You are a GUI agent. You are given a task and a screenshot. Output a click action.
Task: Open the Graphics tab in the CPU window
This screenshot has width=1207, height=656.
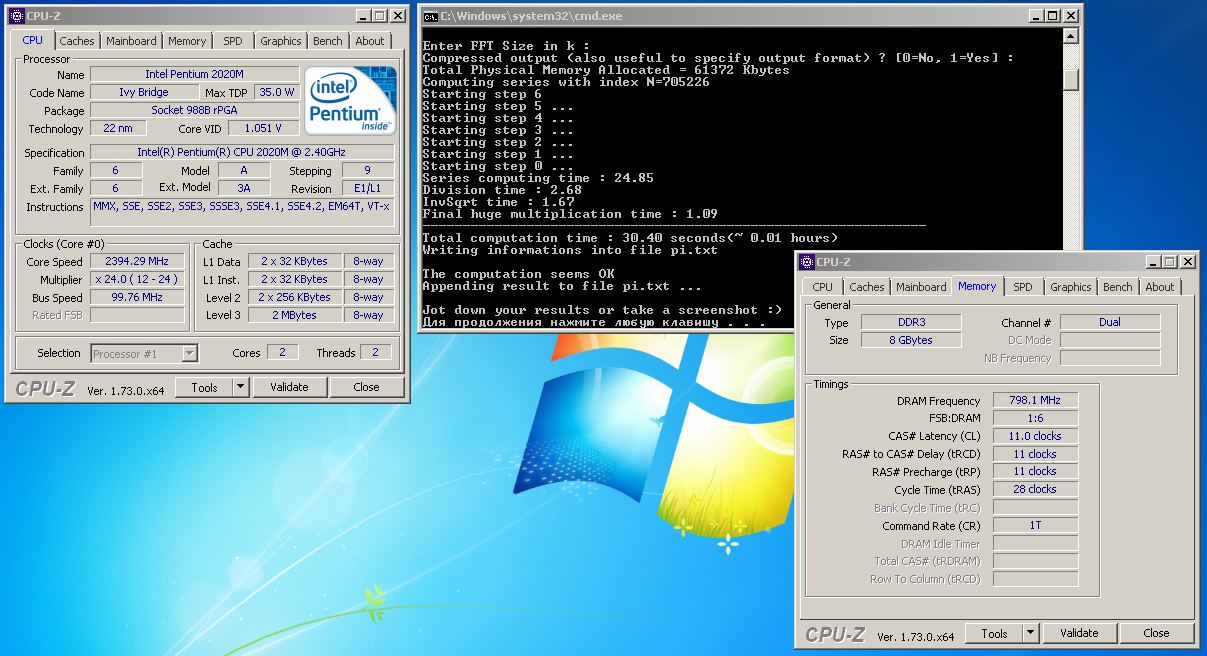281,41
